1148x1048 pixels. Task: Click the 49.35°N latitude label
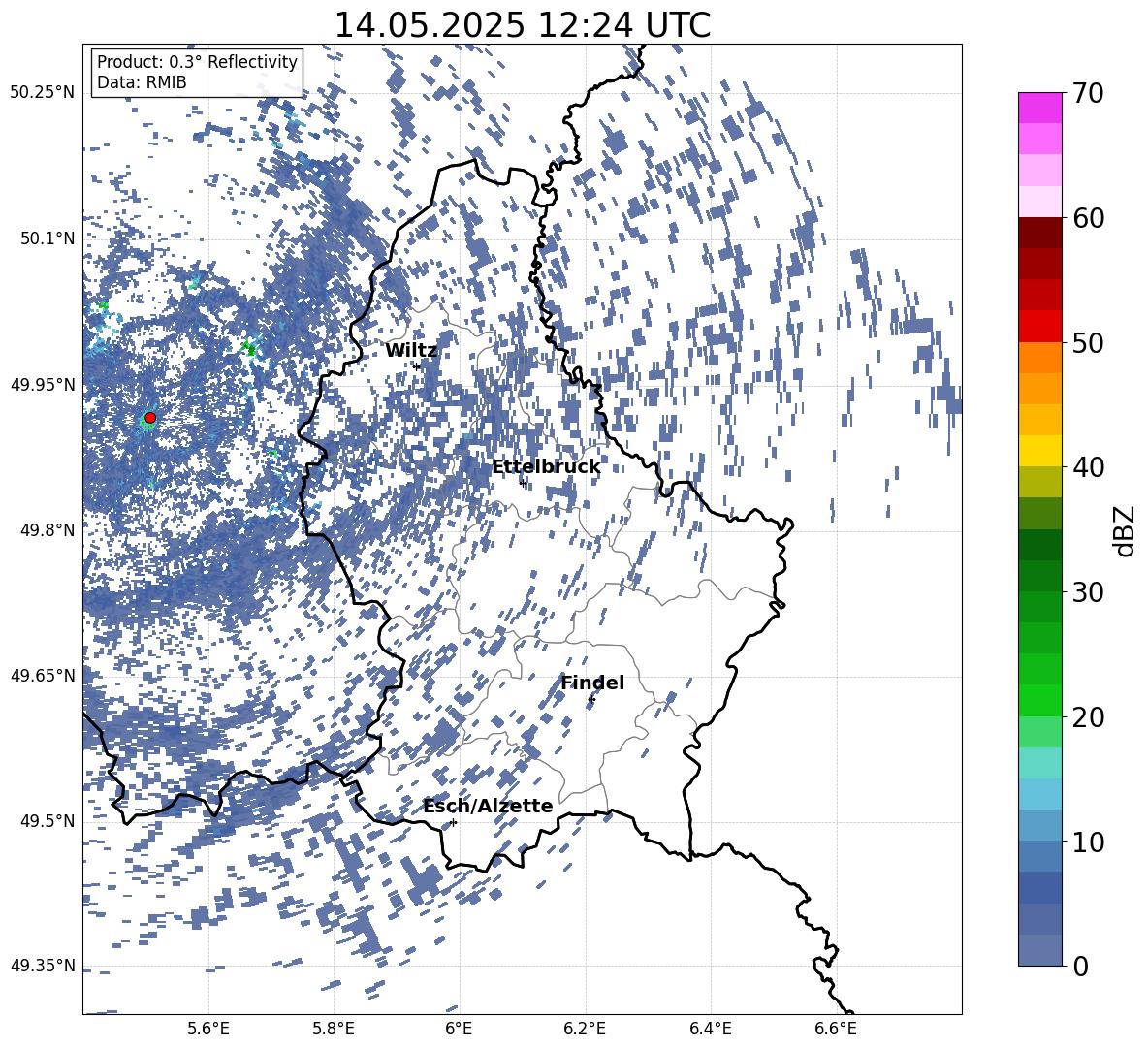coord(43,966)
